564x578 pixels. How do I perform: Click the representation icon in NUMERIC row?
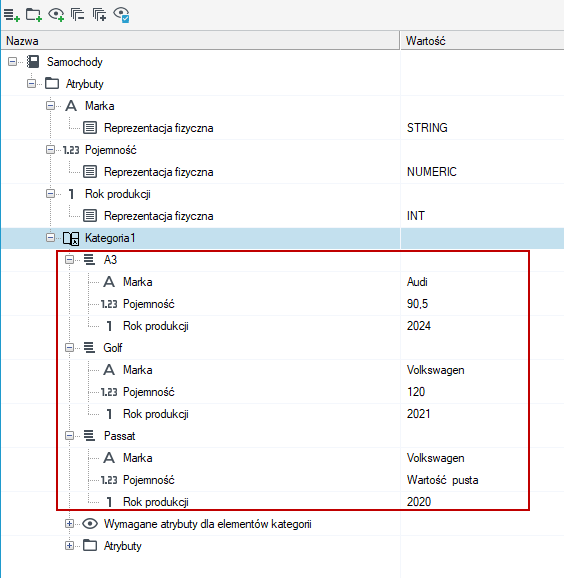coord(90,172)
